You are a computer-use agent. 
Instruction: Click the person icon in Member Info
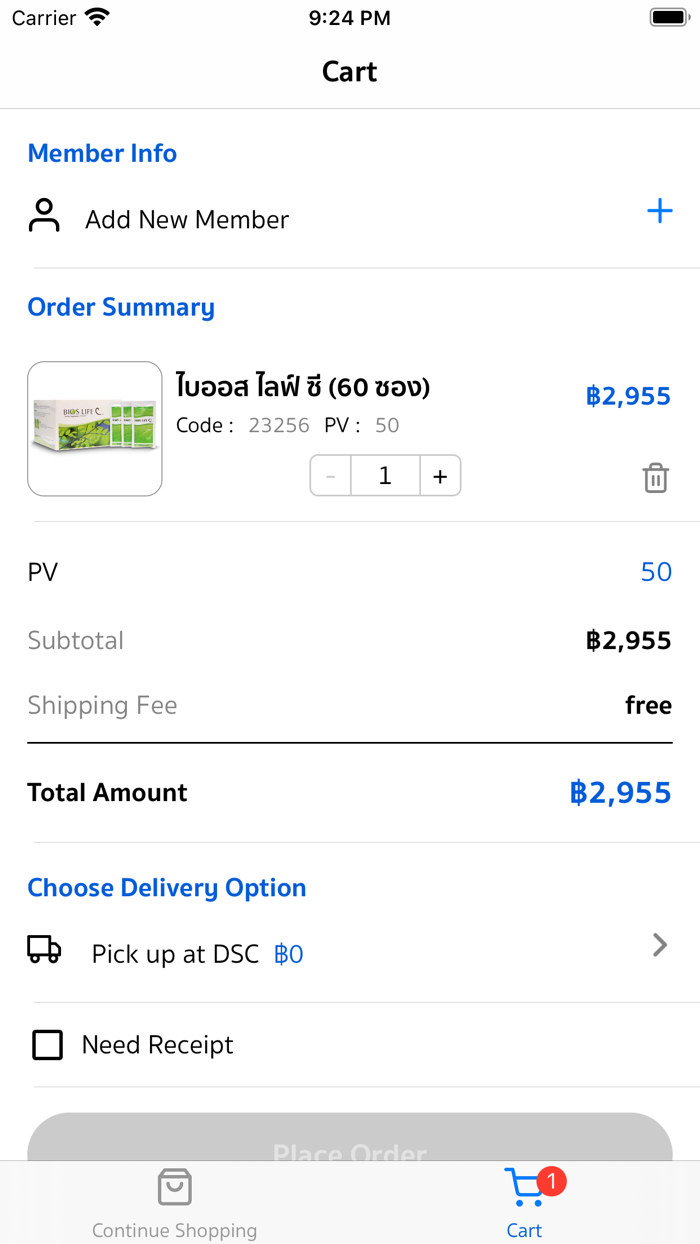click(x=44, y=215)
